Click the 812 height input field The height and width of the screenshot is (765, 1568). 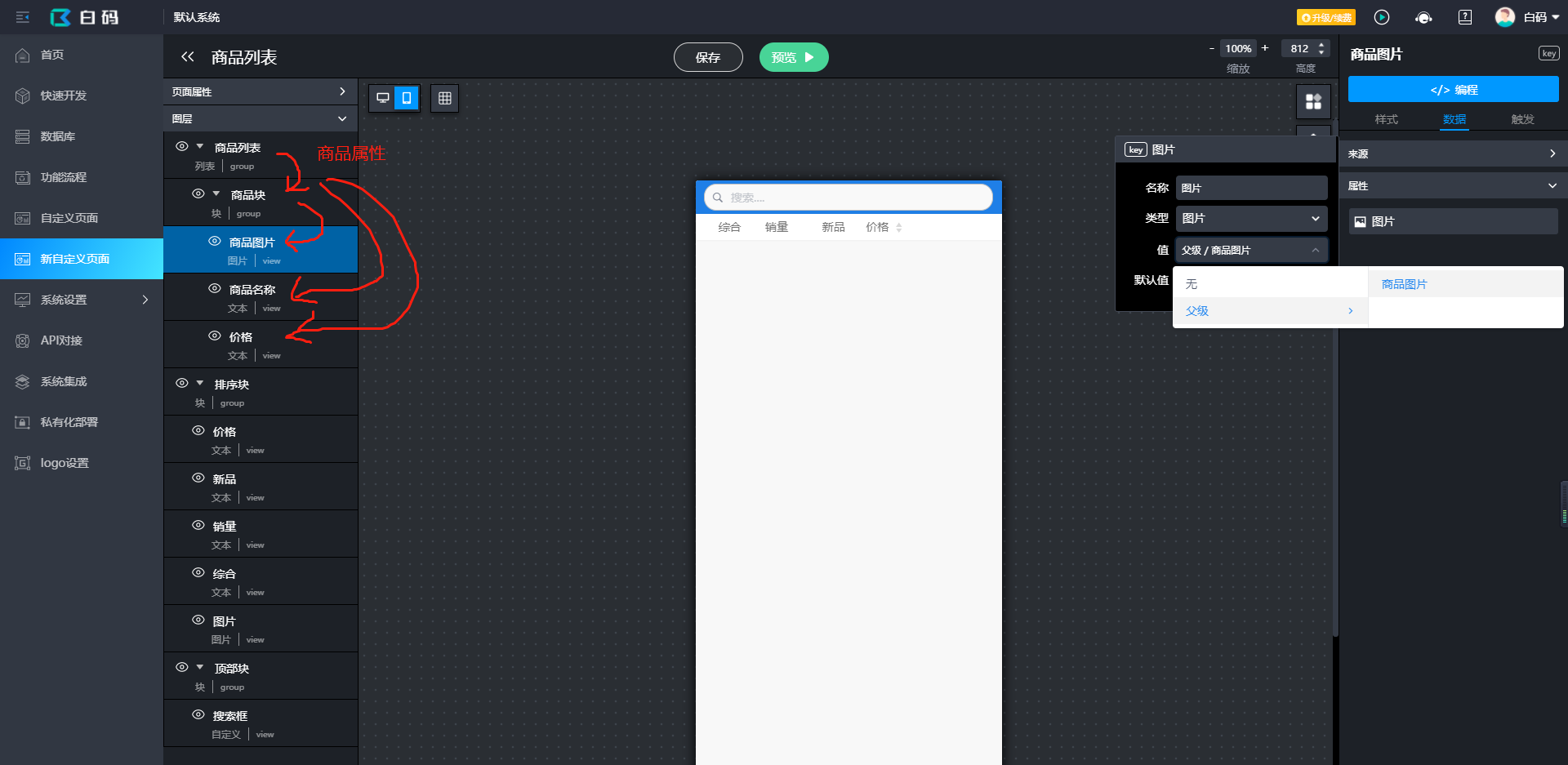1300,48
